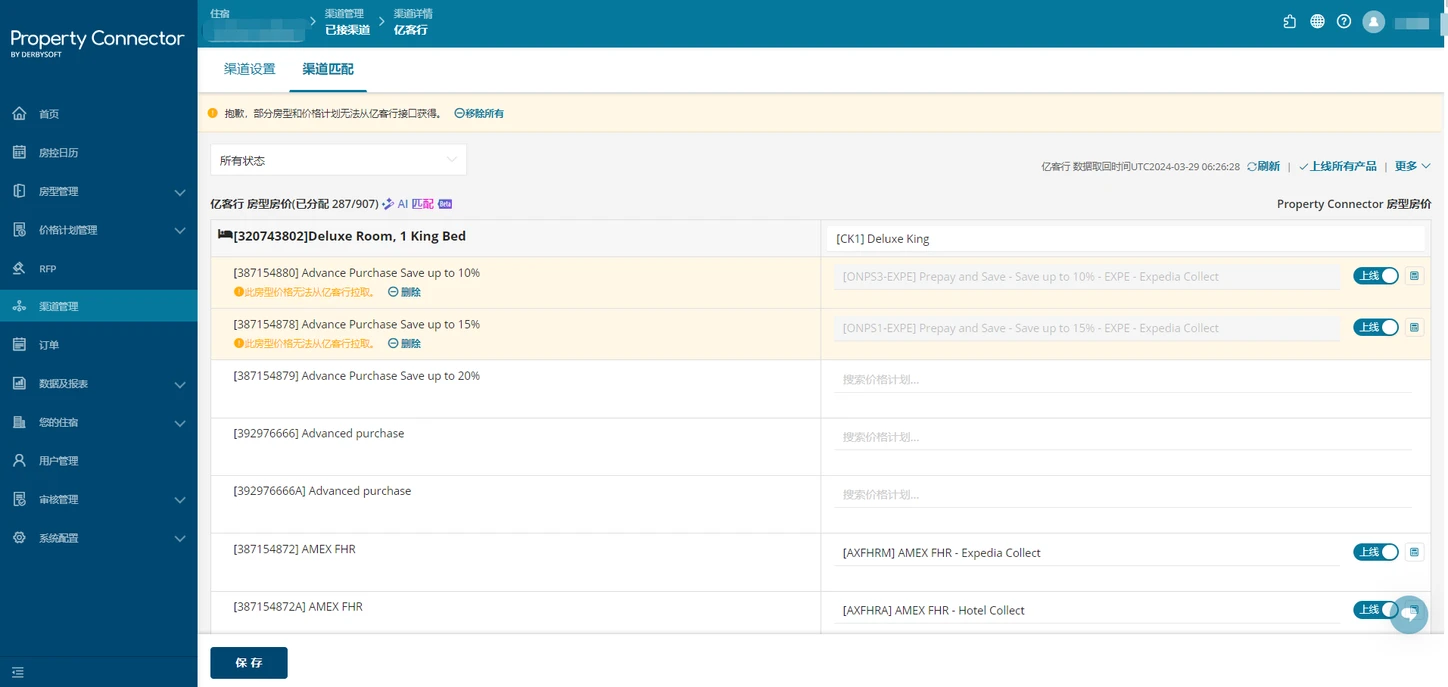Click the 刷新 refresh link

[1263, 166]
